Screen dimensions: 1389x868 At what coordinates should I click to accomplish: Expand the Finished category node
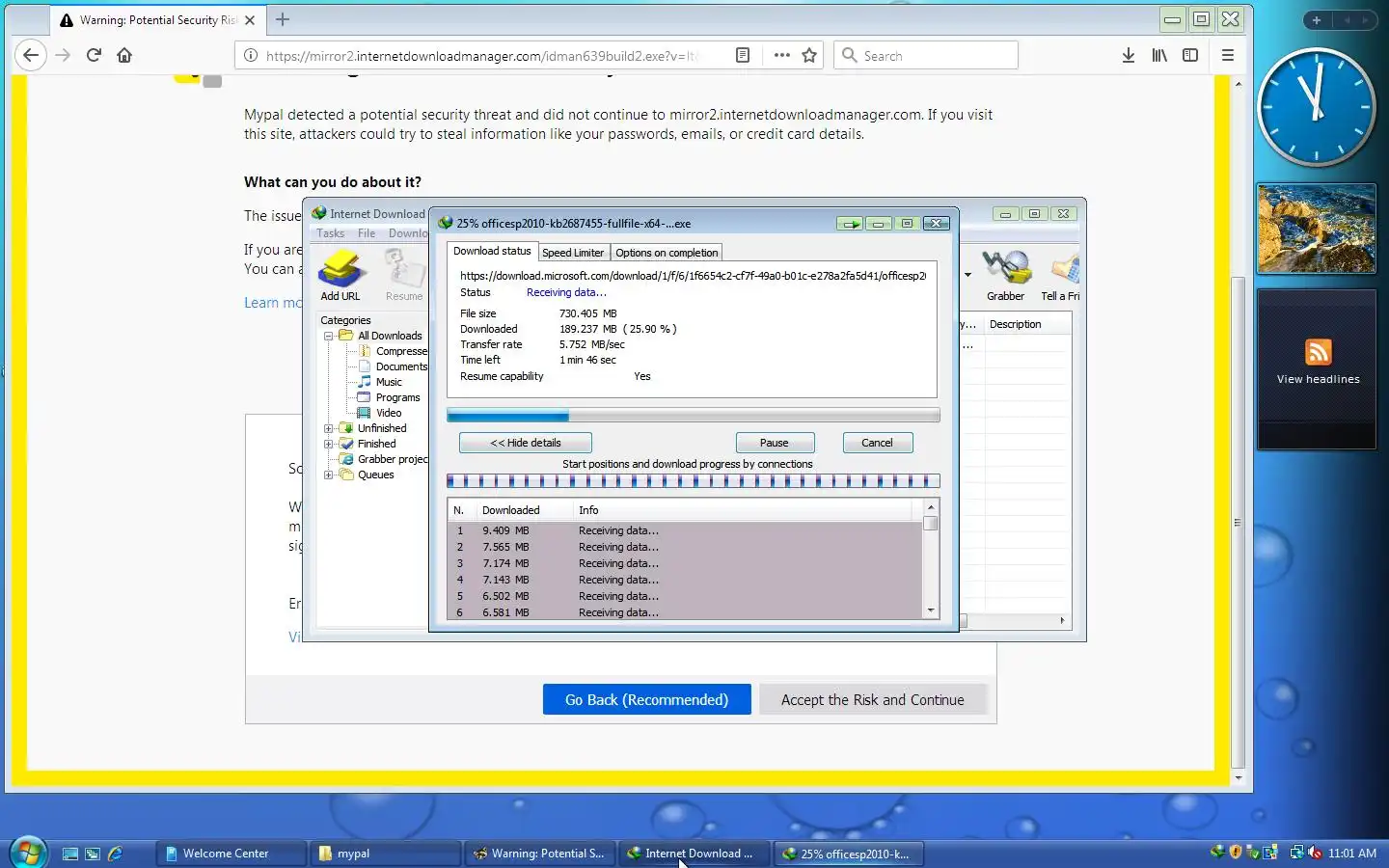coord(328,444)
